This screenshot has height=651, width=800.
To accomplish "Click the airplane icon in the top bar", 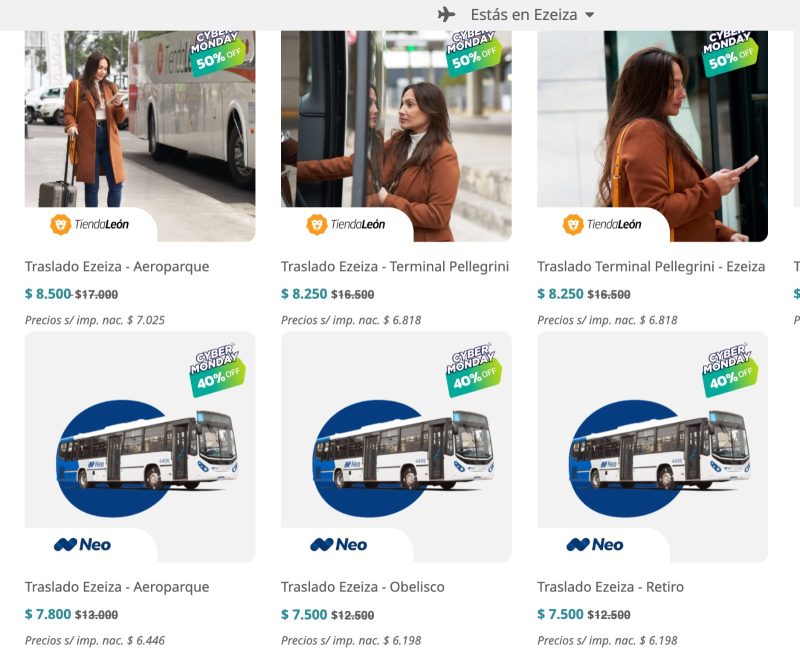I will [447, 14].
